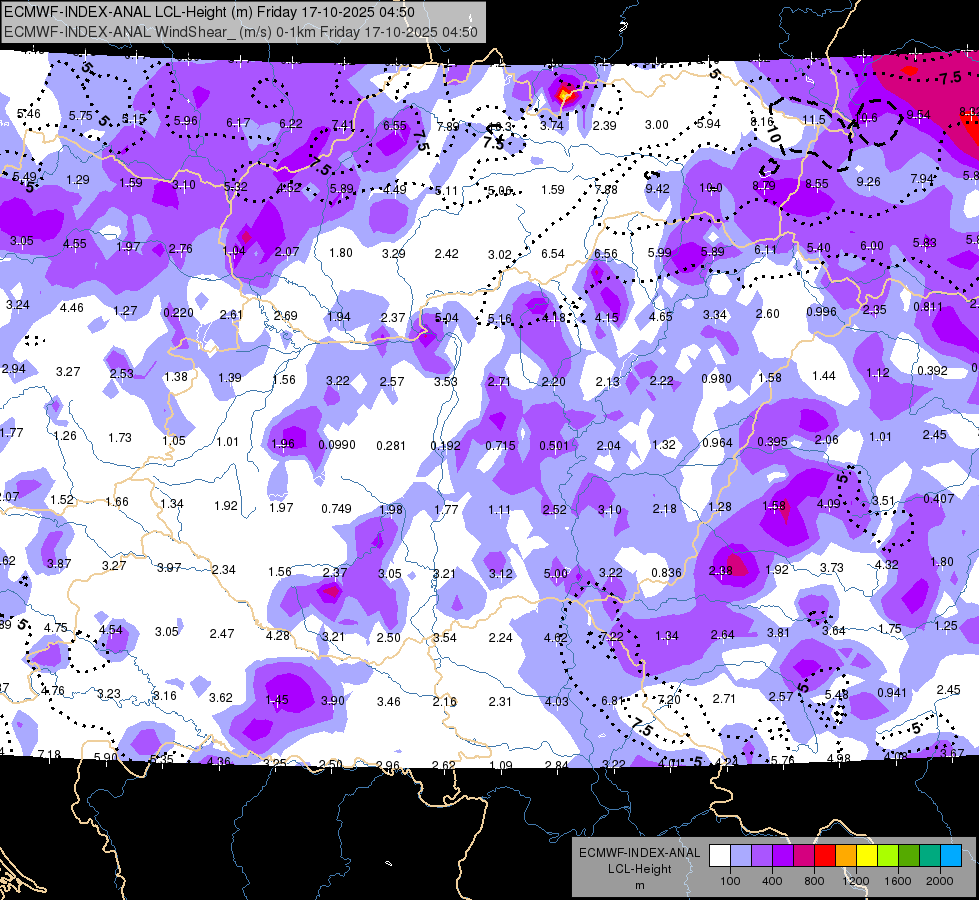Click the legend tick label 100

pos(730,881)
